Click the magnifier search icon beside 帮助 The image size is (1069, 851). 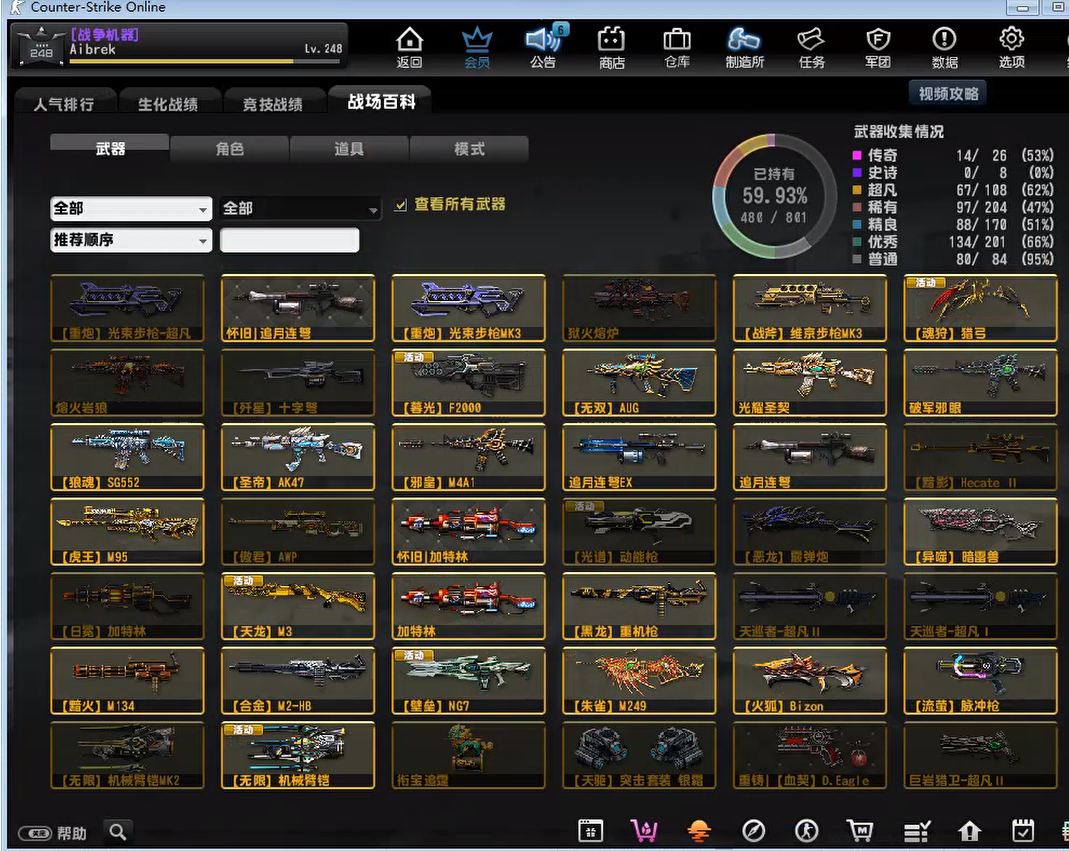(118, 831)
